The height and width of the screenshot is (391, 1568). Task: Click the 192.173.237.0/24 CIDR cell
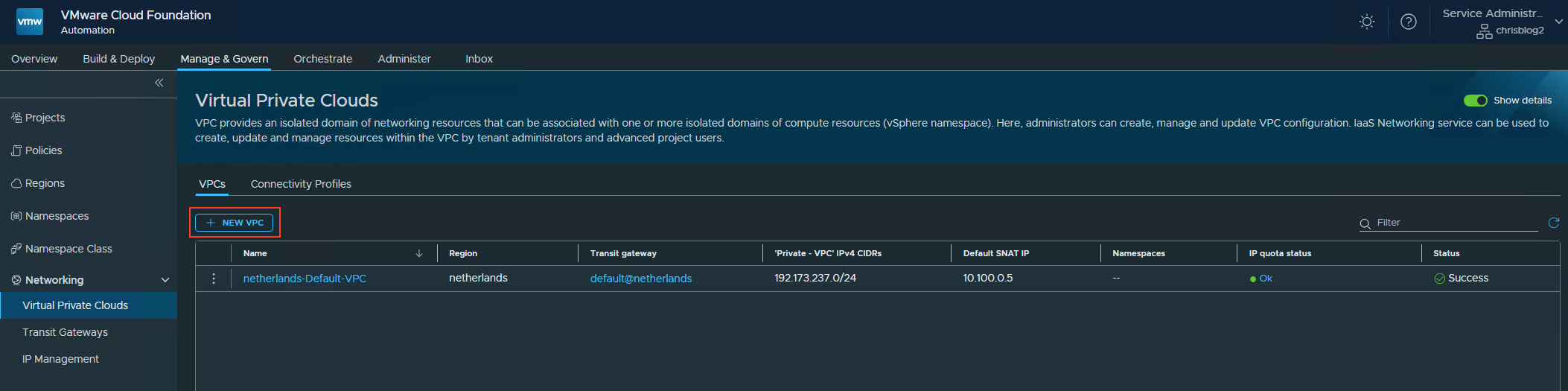coord(815,278)
